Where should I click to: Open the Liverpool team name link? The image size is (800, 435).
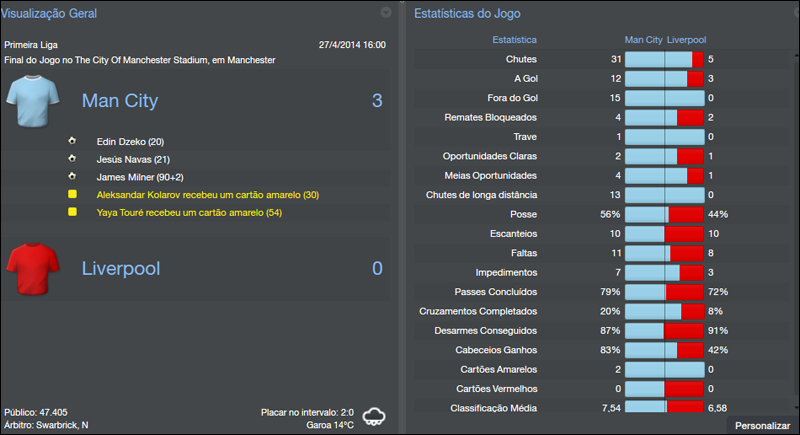pos(120,268)
